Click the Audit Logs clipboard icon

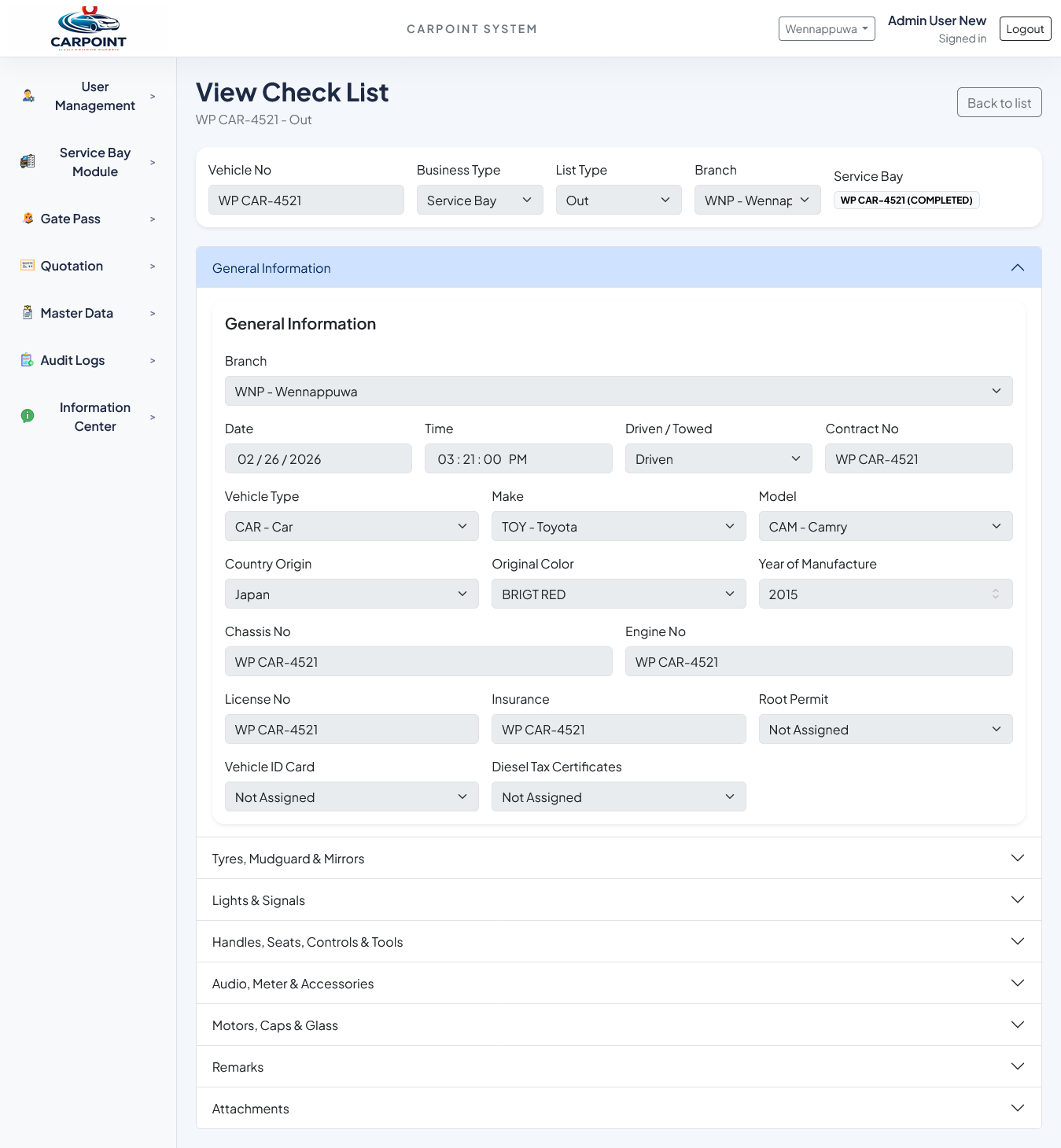pos(26,359)
